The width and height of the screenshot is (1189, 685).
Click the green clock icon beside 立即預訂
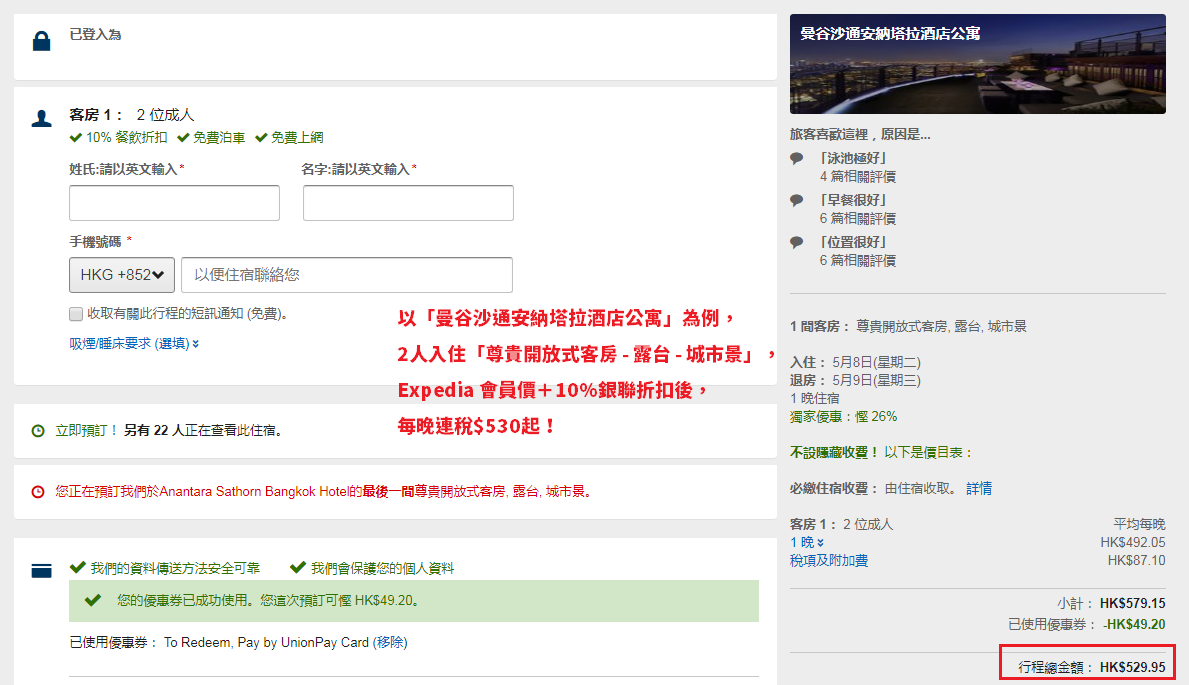pyautogui.click(x=38, y=431)
